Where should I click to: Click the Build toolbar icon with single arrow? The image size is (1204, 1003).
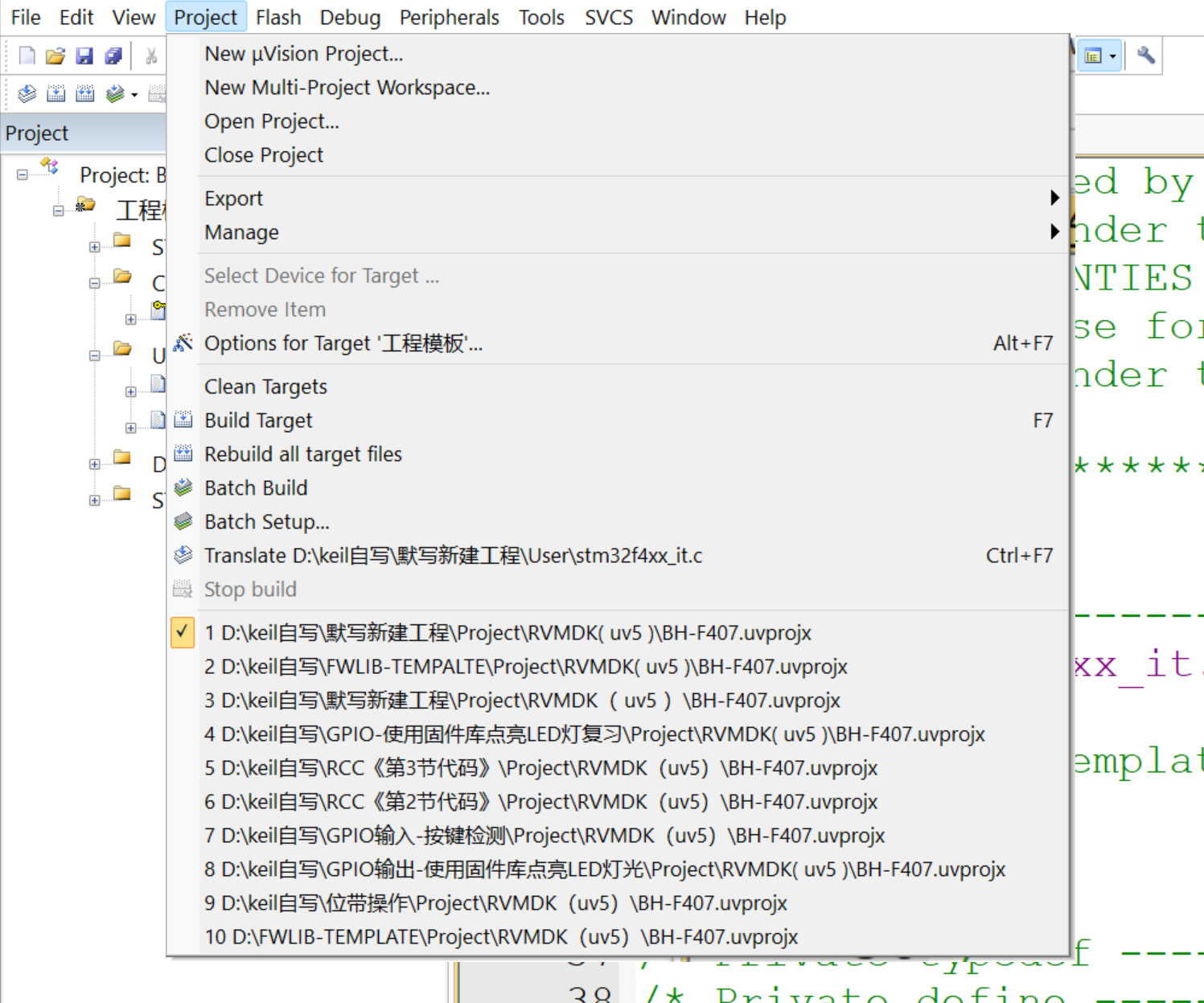[55, 93]
